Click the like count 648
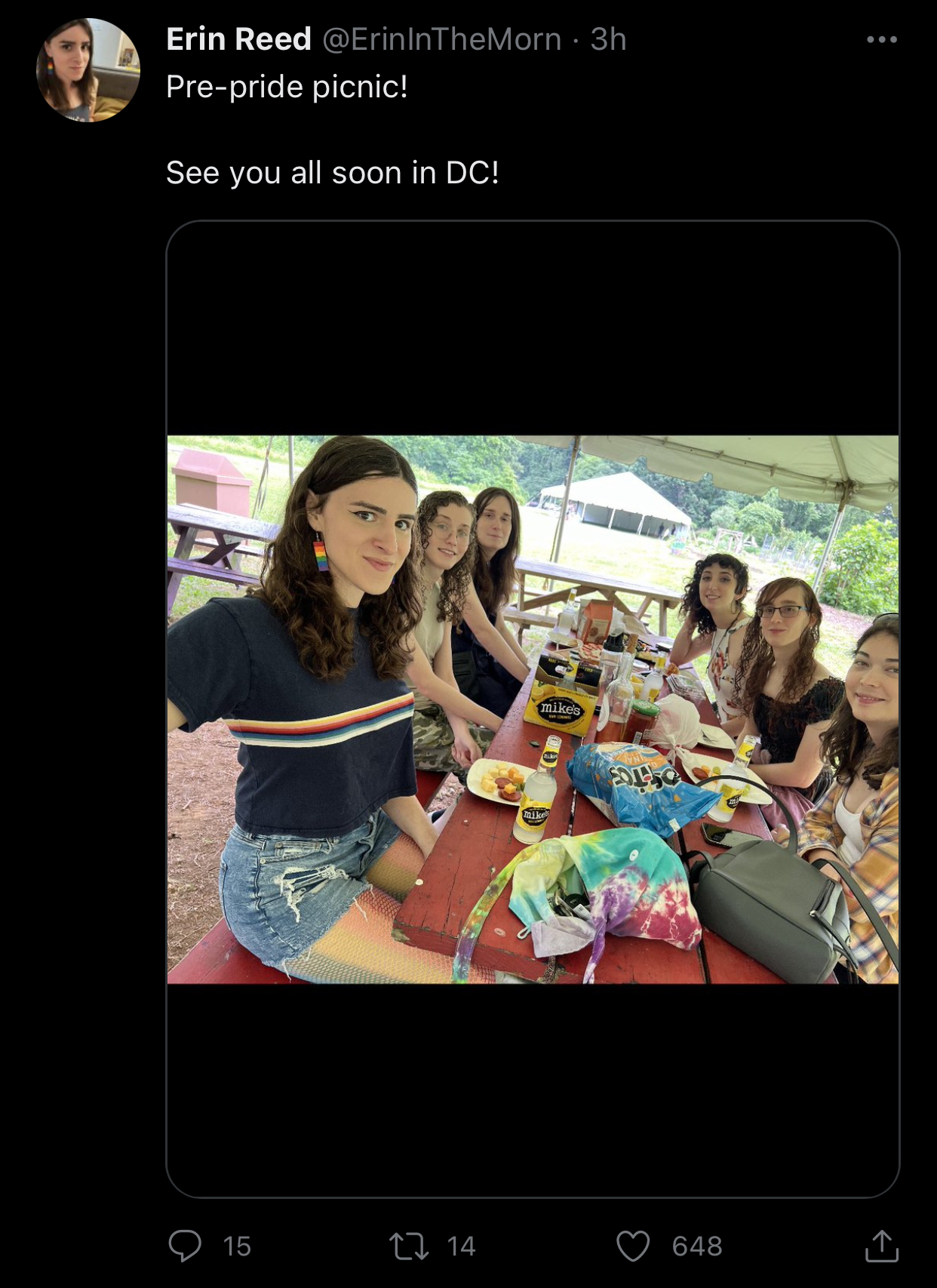This screenshot has height=1288, width=937. pos(697,1246)
